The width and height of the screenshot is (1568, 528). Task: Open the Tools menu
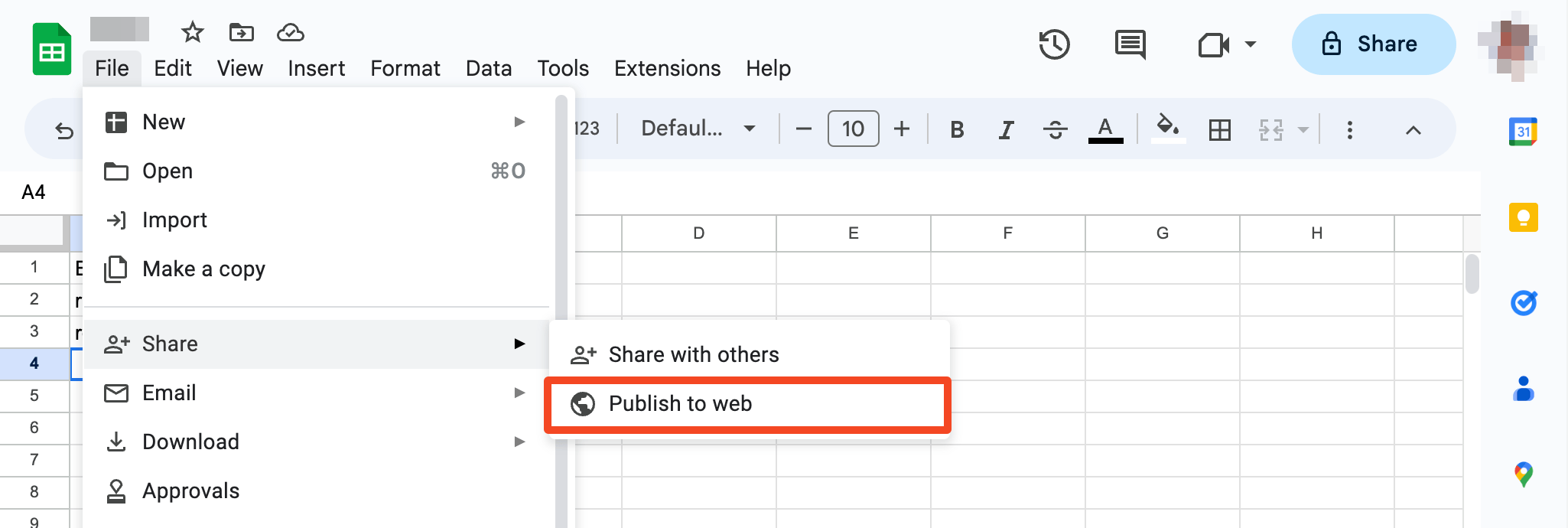pos(563,68)
